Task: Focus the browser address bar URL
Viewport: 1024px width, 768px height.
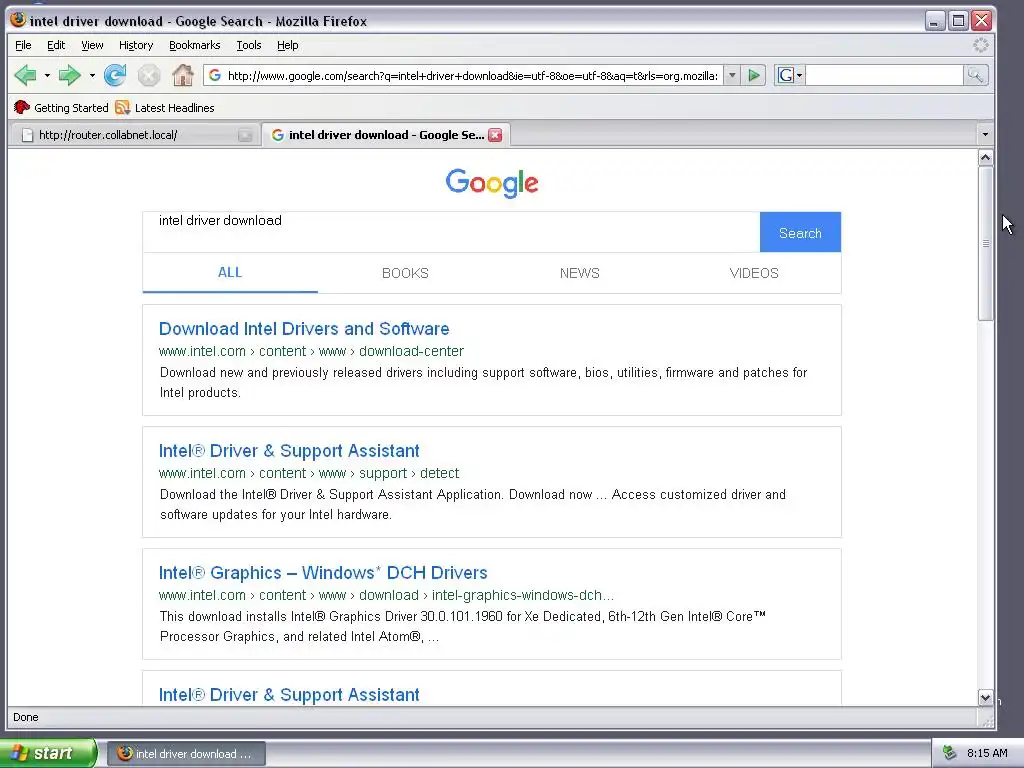Action: tap(472, 76)
